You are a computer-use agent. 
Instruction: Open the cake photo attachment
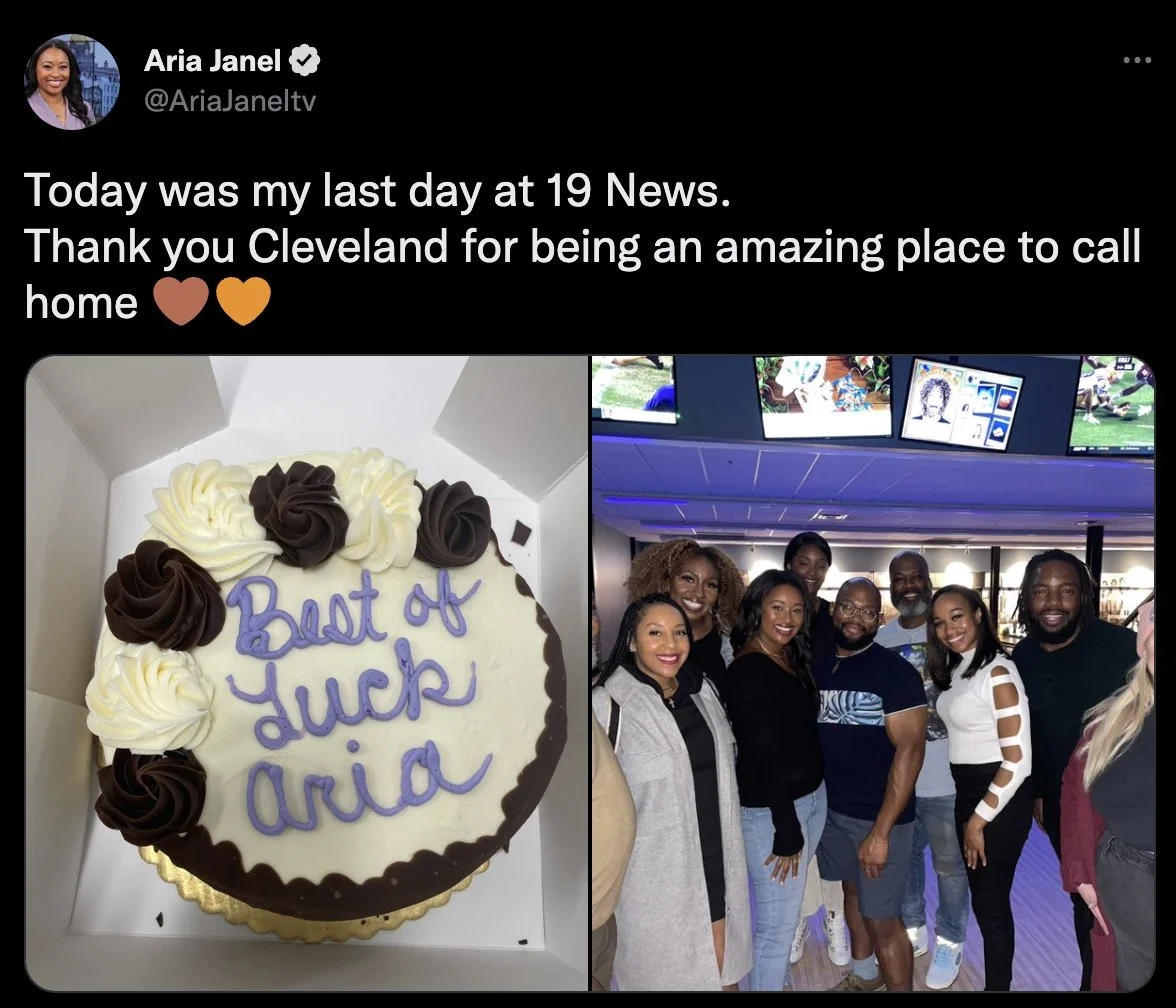pyautogui.click(x=307, y=673)
